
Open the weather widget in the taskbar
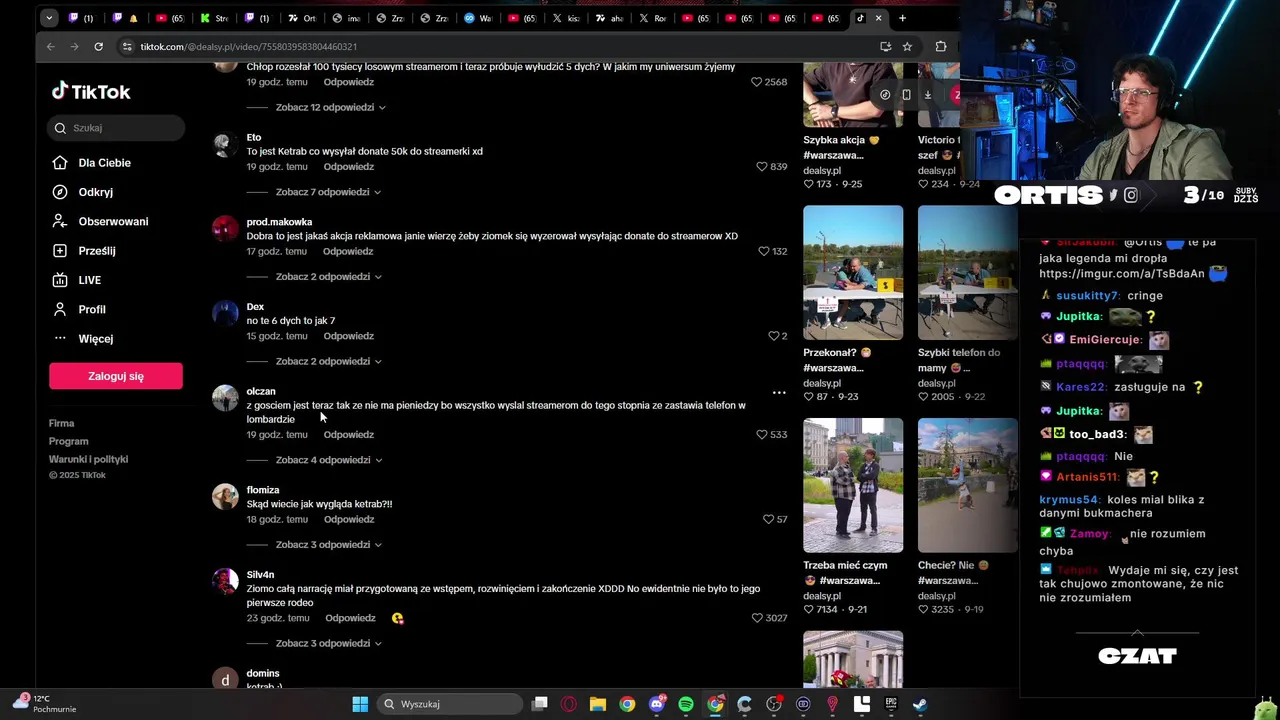pos(42,704)
